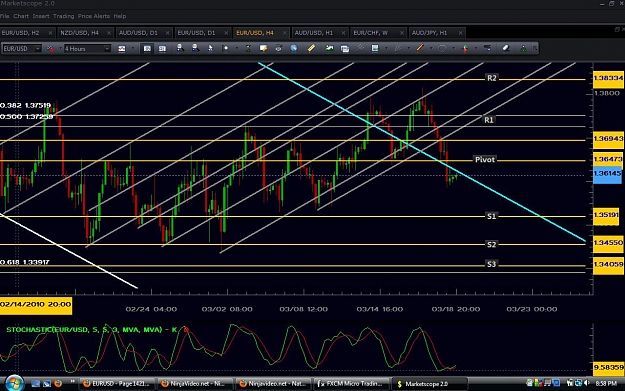This screenshot has width=625, height=391.
Task: Select the ruler measure tool
Action: (311, 48)
